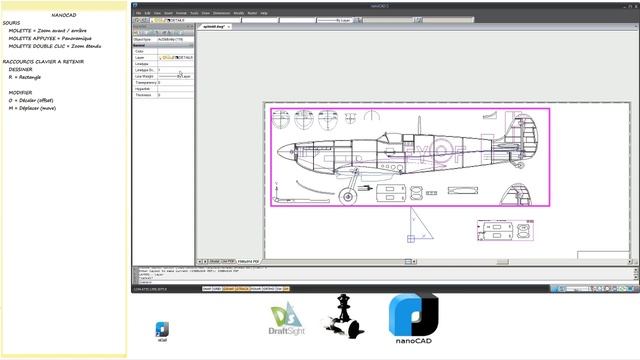
Task: Close the spitmk8.dwg document tab
Action: click(229, 27)
